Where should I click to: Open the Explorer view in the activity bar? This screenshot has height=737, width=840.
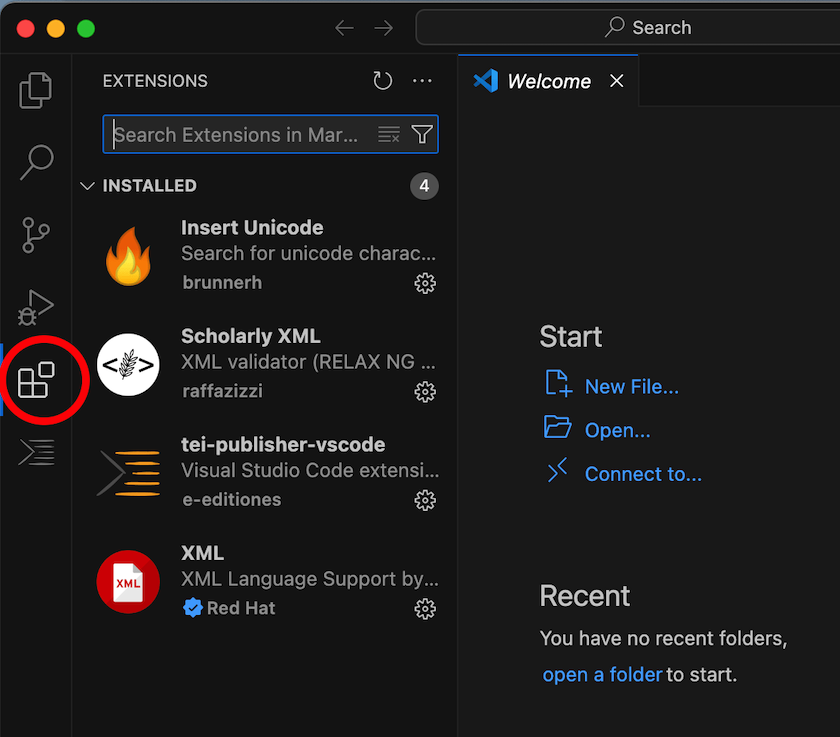[x=35, y=90]
